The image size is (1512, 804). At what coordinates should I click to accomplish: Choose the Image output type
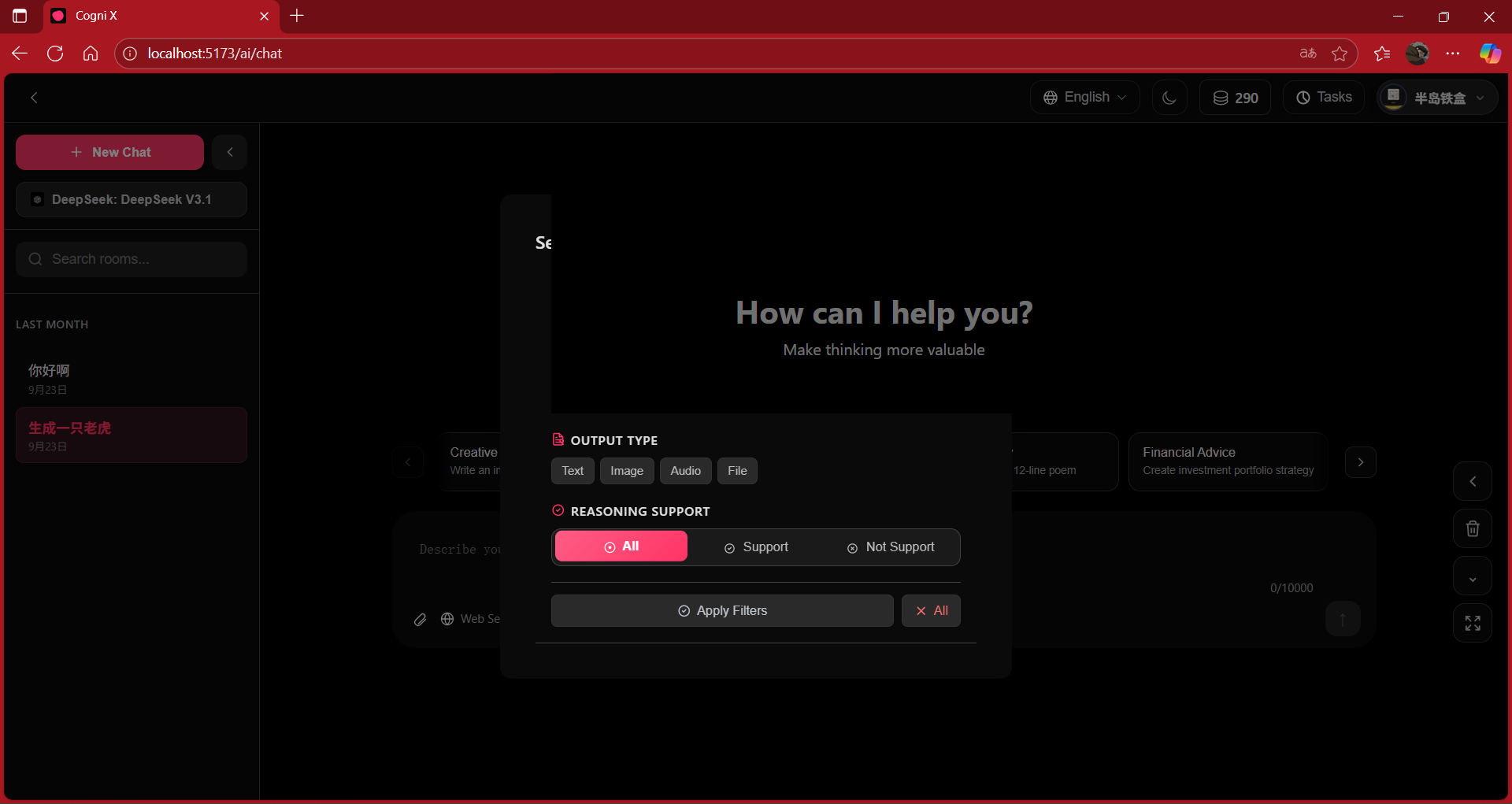click(x=626, y=471)
